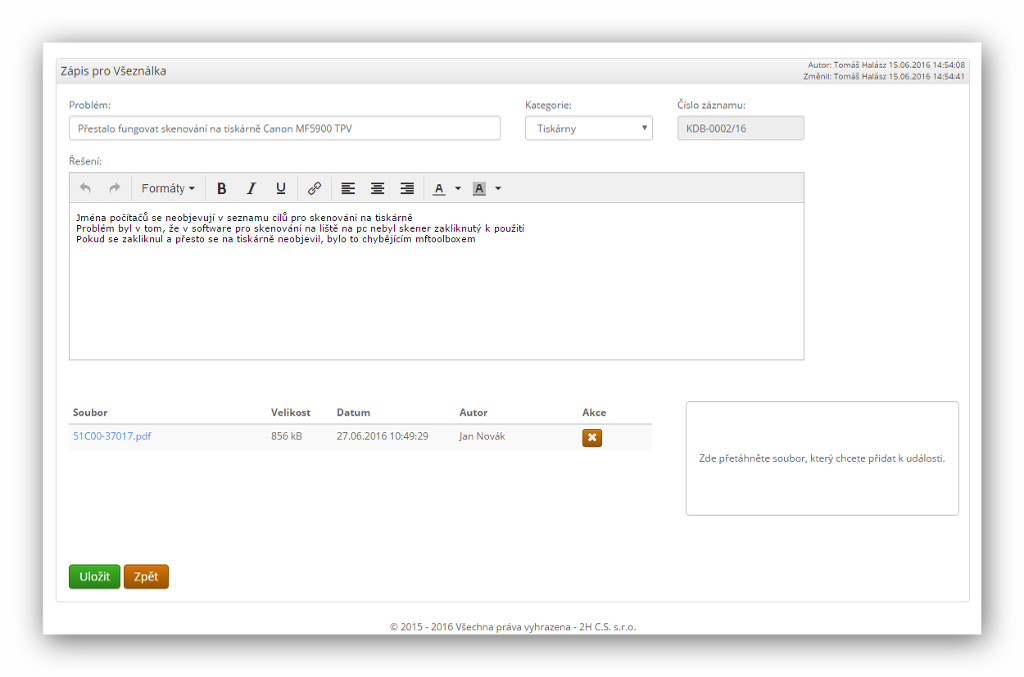Click the Uložit button
Viewport: 1024px width, 677px height.
[x=94, y=577]
